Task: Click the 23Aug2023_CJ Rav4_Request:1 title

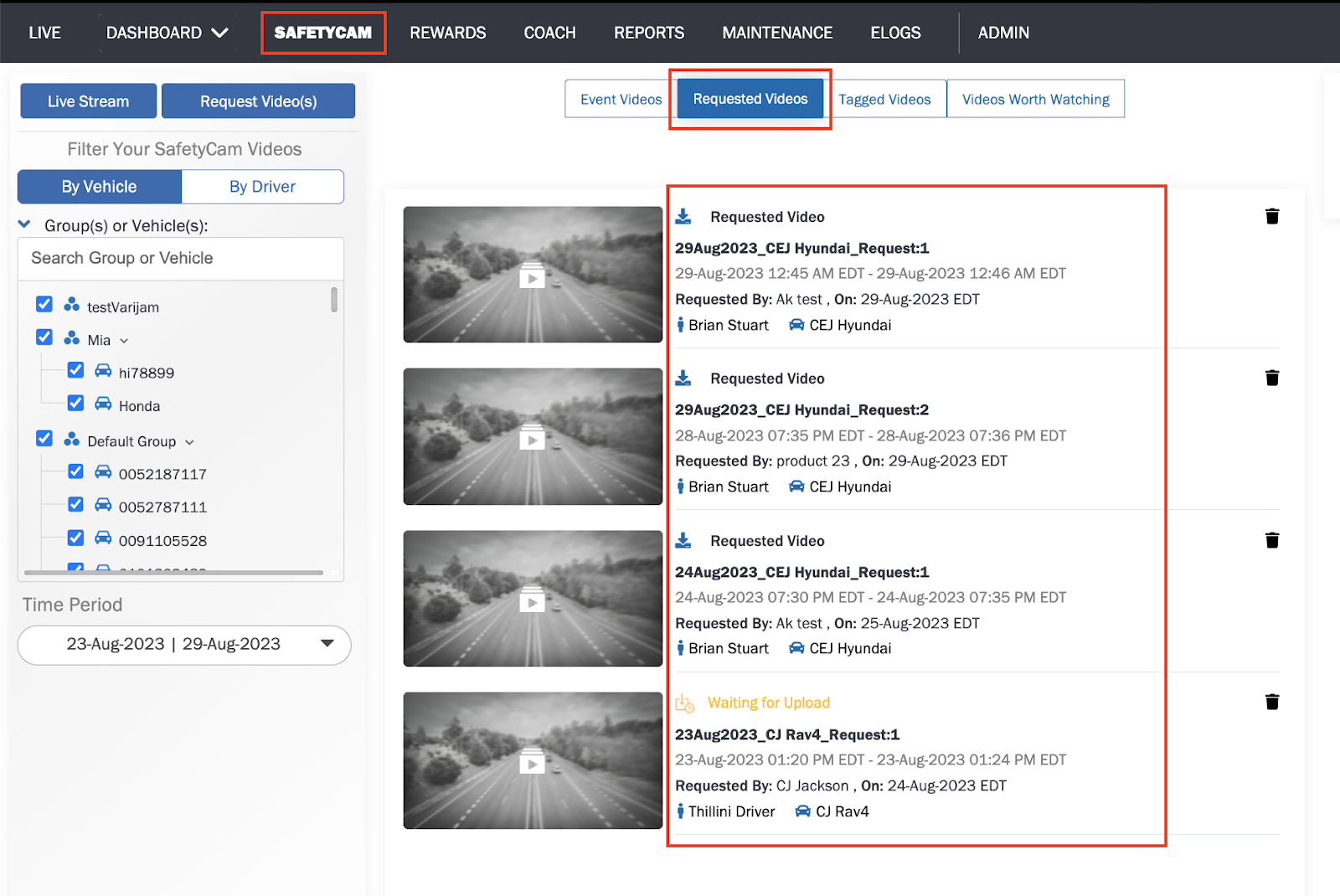Action: [787, 734]
